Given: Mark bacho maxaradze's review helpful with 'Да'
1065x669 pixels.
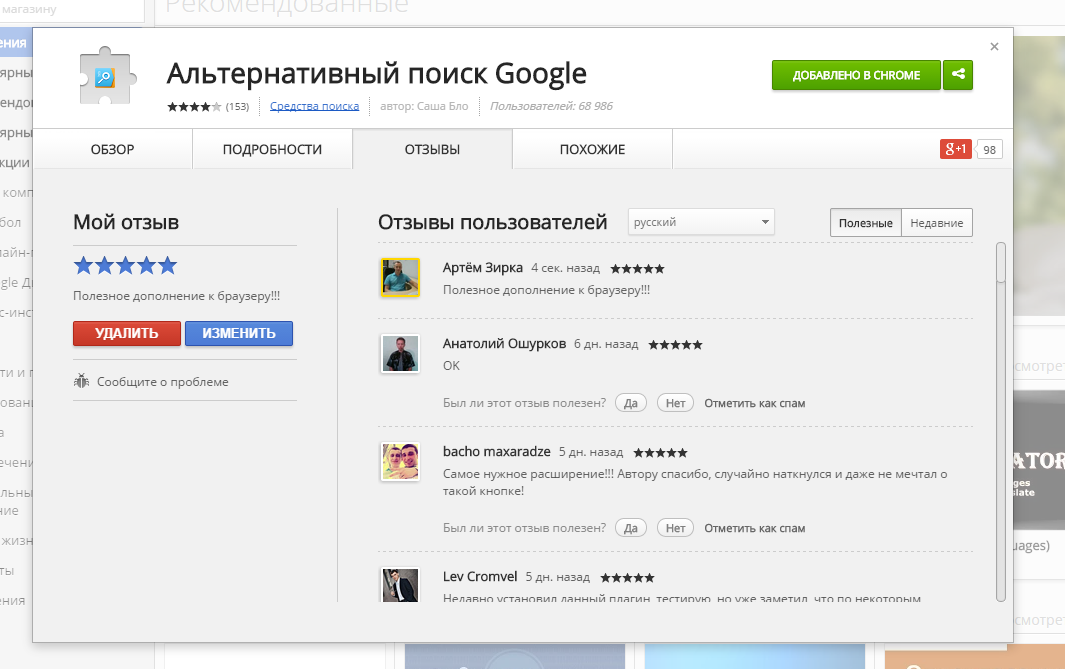Looking at the screenshot, I should [x=631, y=528].
